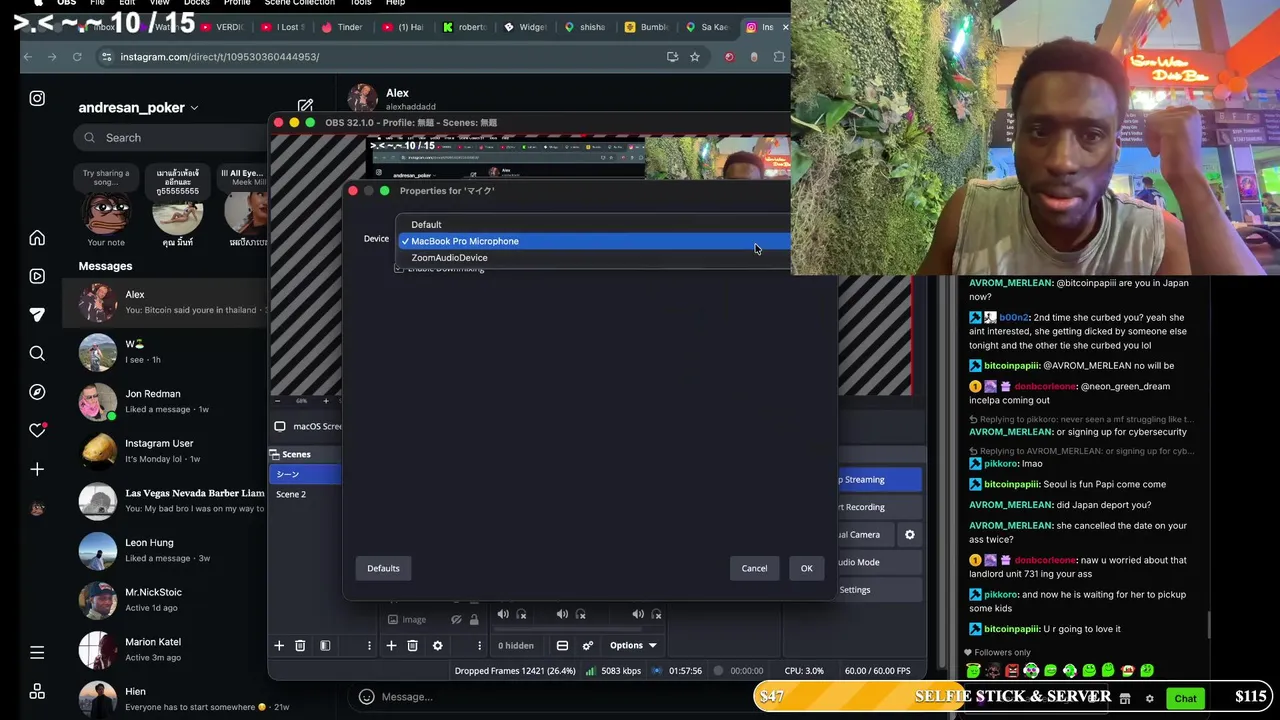Open Instagram Search magnifier icon in sidebar

(37, 353)
